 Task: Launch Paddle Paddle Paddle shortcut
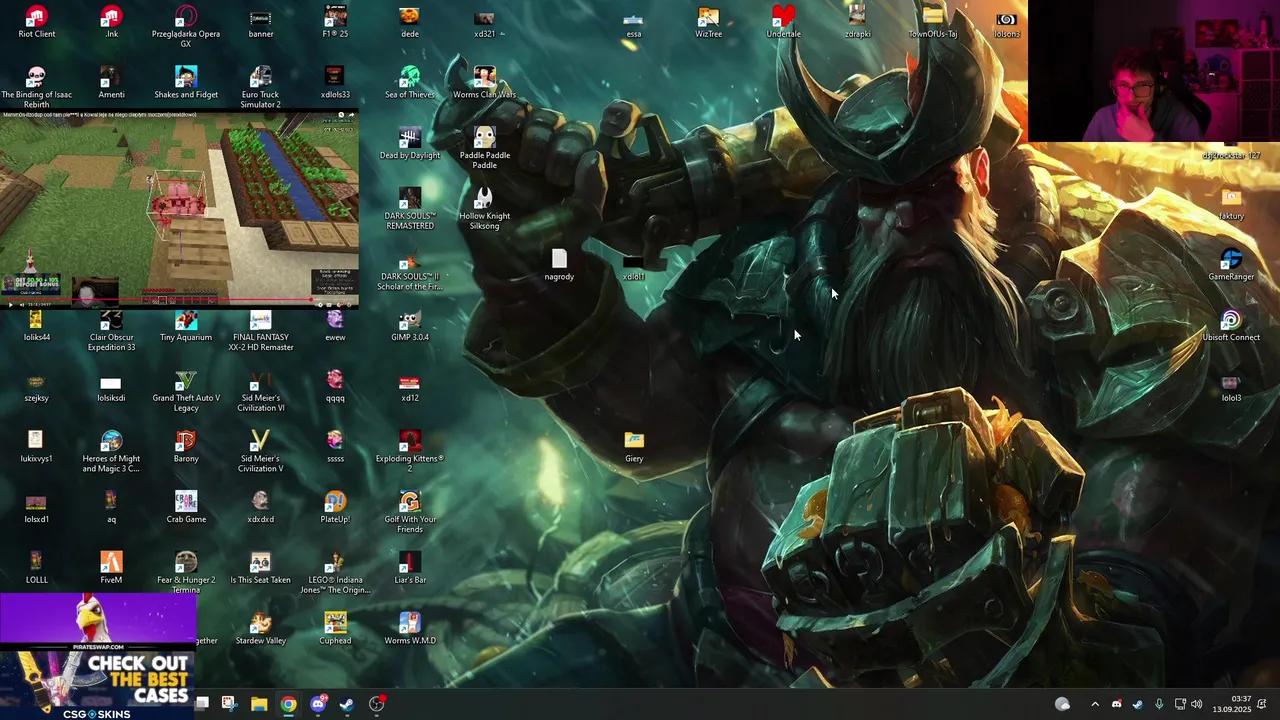point(485,148)
